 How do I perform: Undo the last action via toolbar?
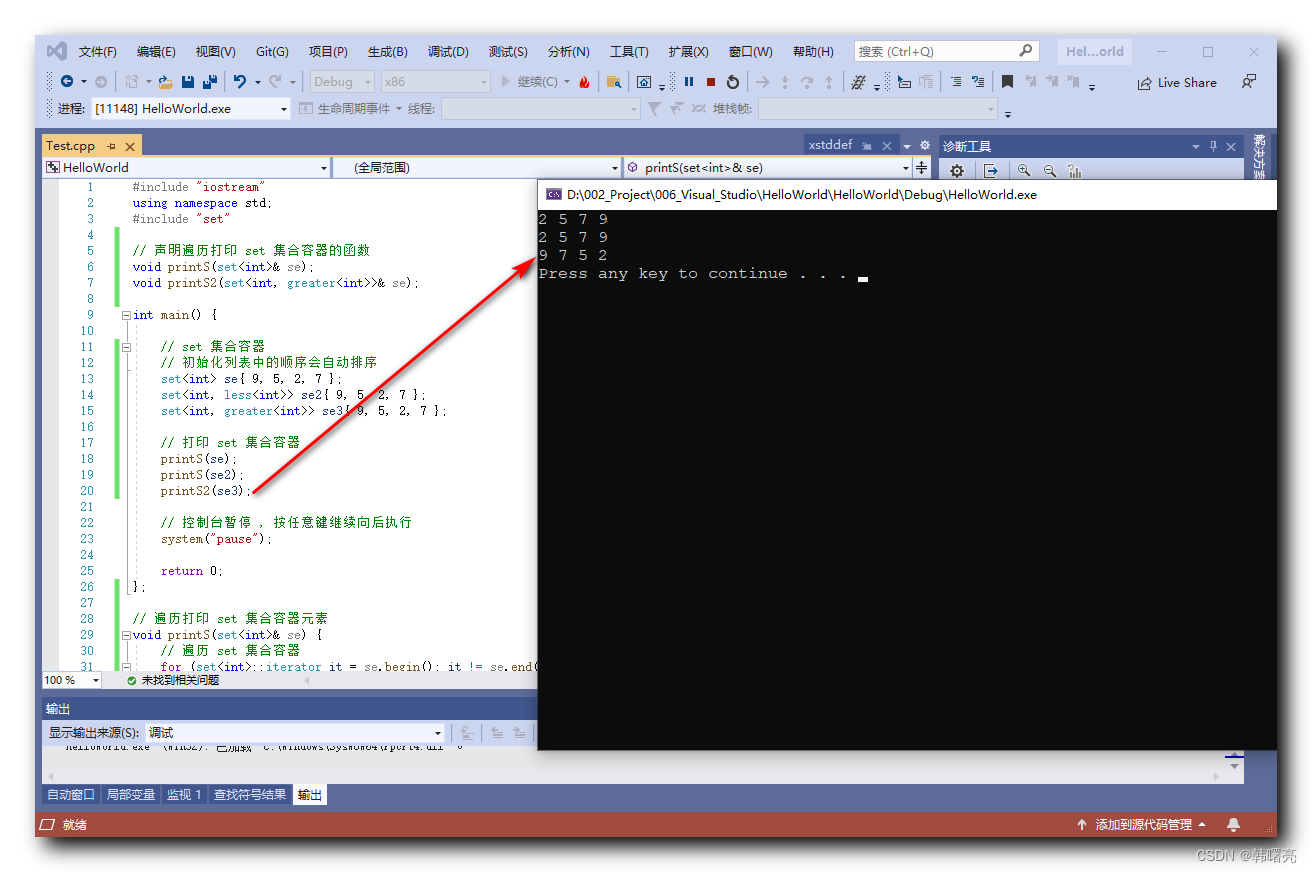240,82
